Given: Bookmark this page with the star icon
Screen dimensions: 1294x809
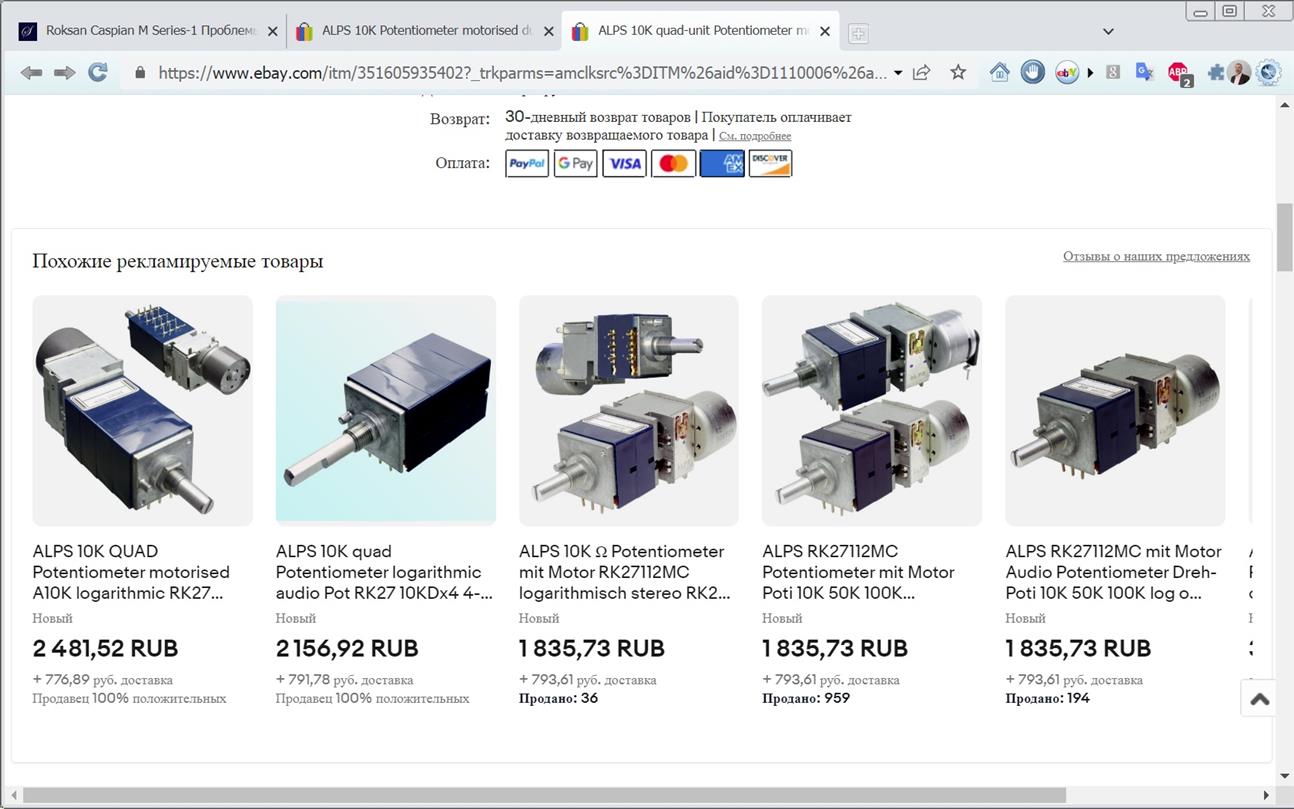Looking at the screenshot, I should (958, 72).
